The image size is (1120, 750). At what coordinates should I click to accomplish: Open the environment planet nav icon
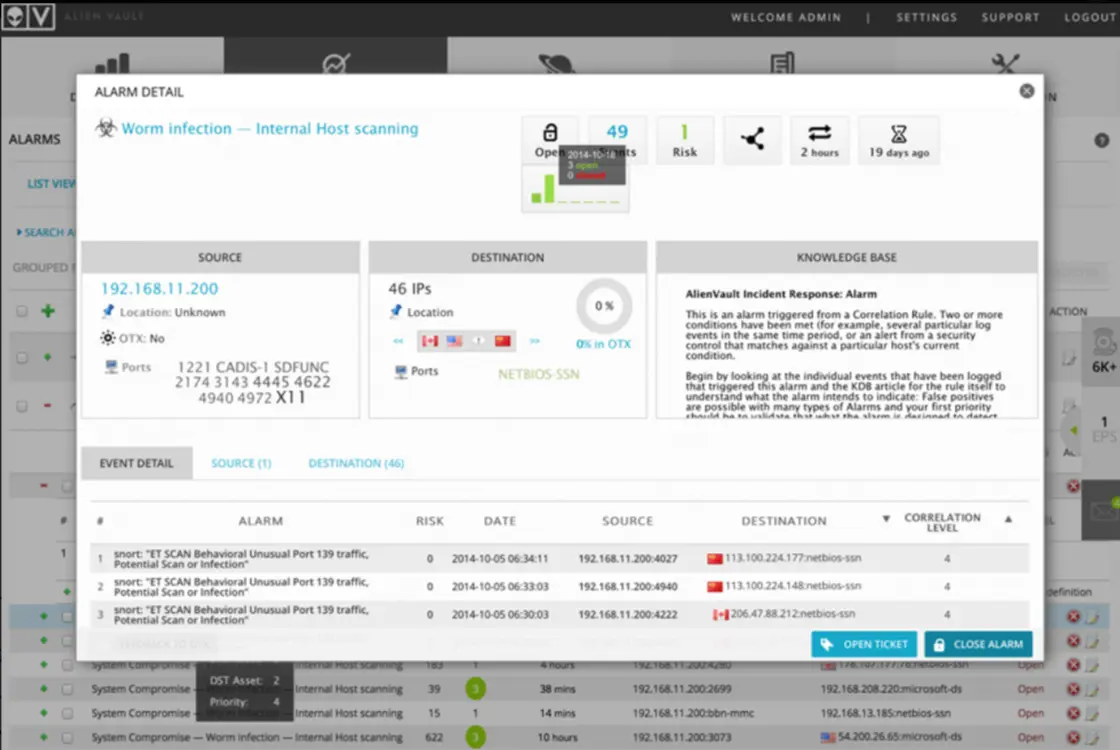tap(555, 64)
